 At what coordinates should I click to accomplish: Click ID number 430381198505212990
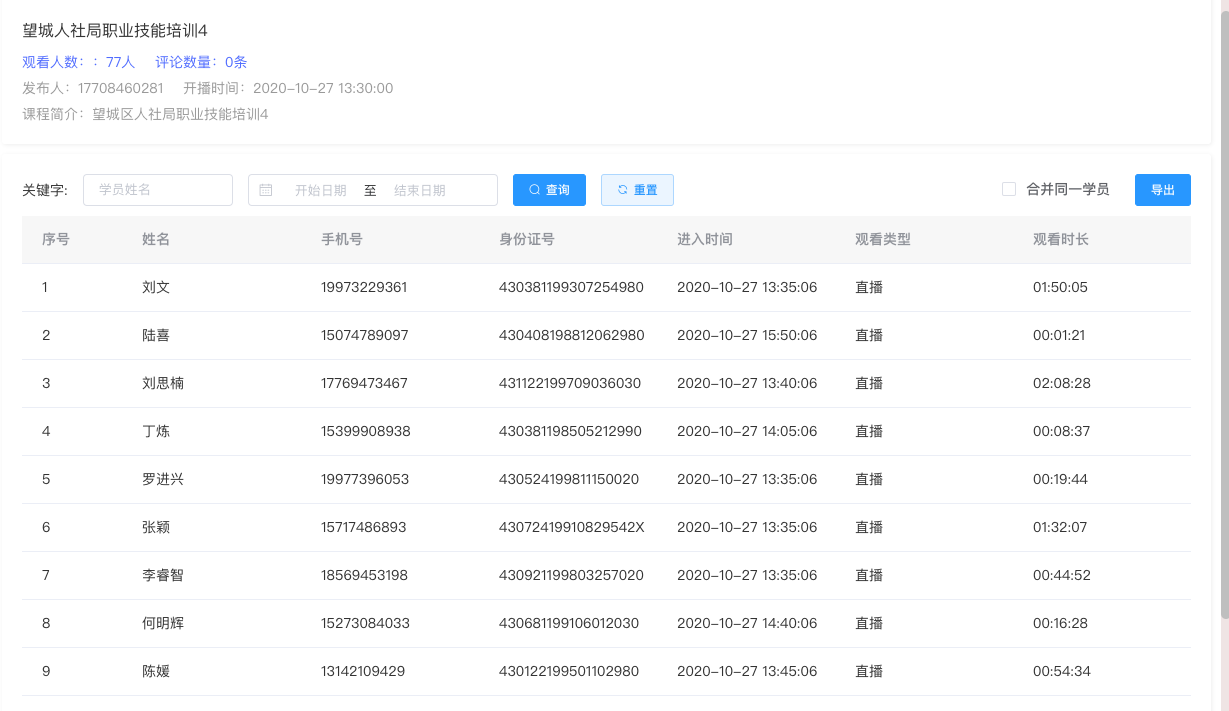(570, 432)
